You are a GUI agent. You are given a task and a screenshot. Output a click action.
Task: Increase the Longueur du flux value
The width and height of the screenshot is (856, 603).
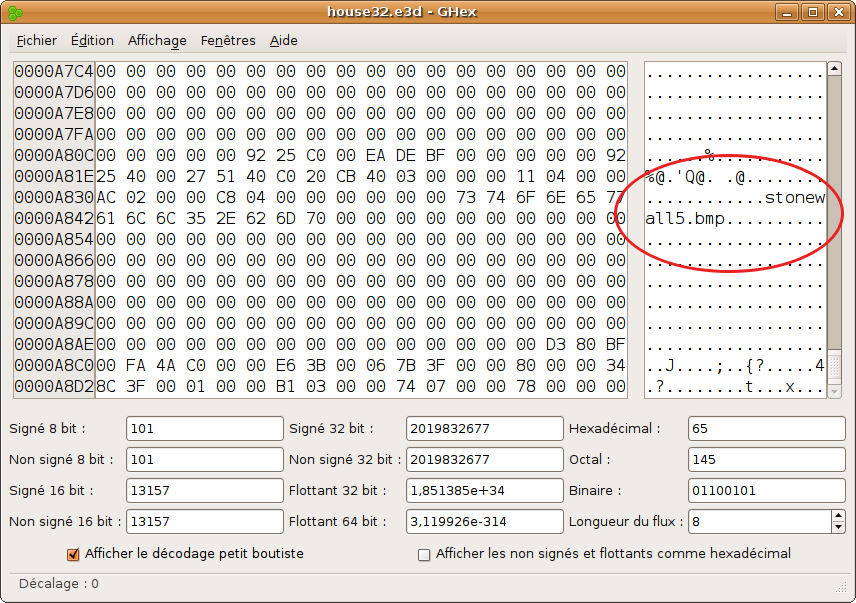pyautogui.click(x=839, y=516)
